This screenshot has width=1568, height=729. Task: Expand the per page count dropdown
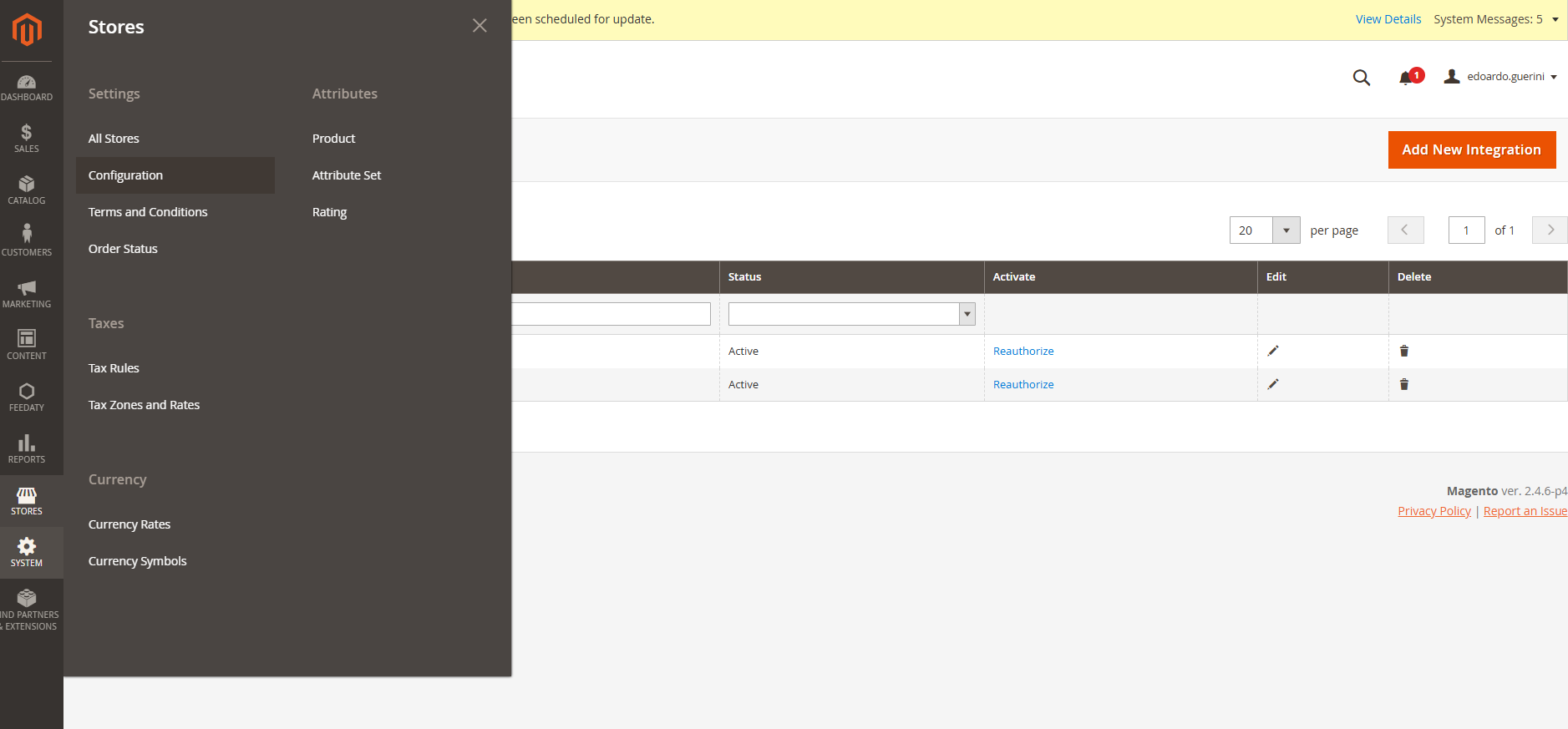tap(1286, 230)
